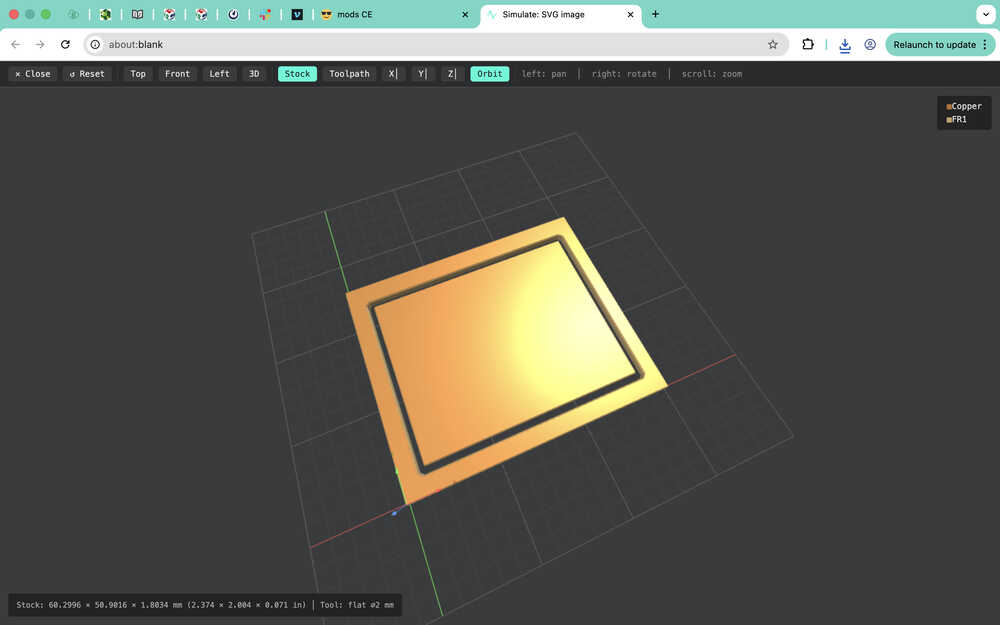The height and width of the screenshot is (625, 1000).
Task: Select the Simulate: SVG image tab
Action: (x=561, y=14)
